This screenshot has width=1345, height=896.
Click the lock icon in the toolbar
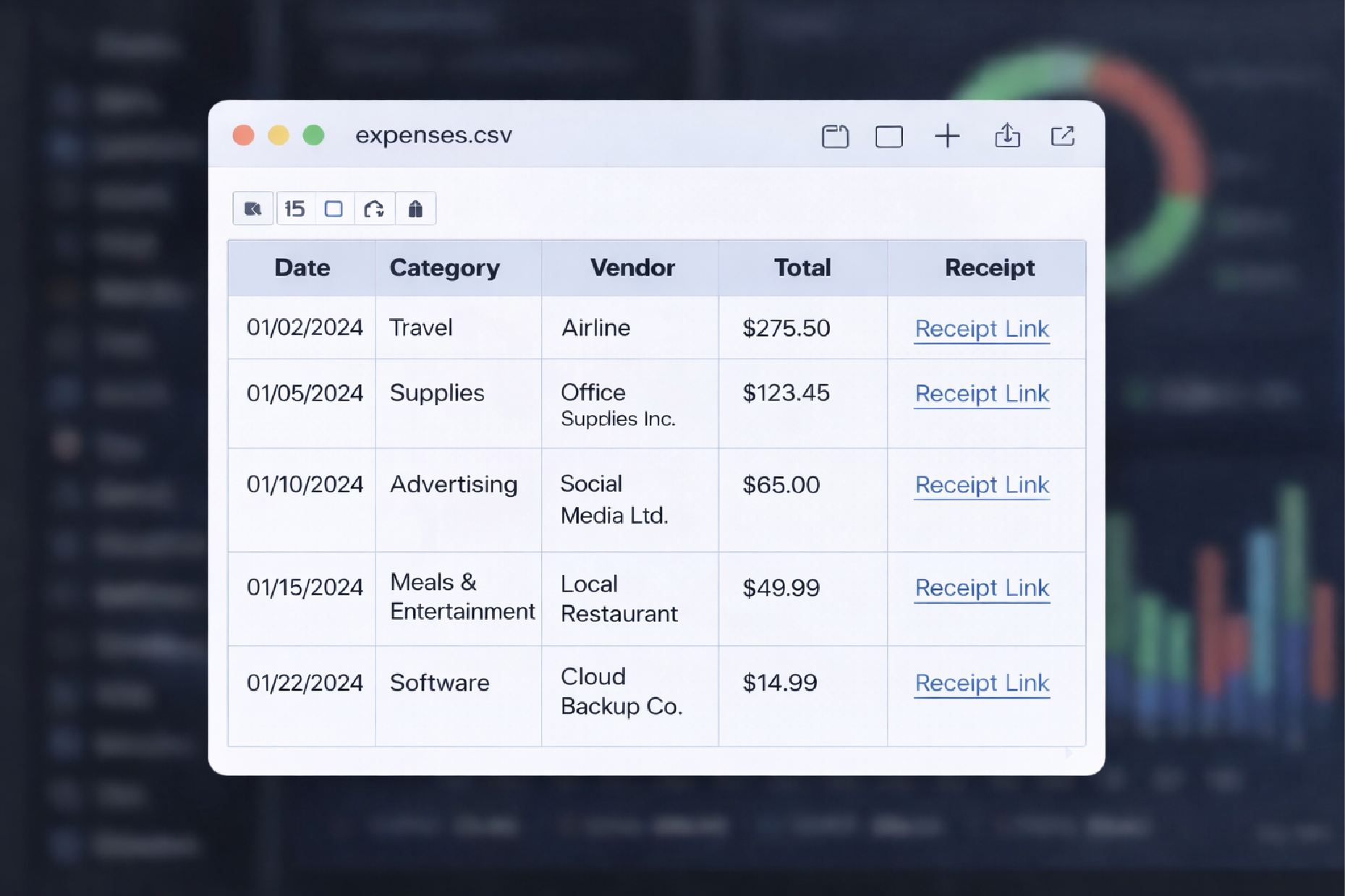coord(416,208)
